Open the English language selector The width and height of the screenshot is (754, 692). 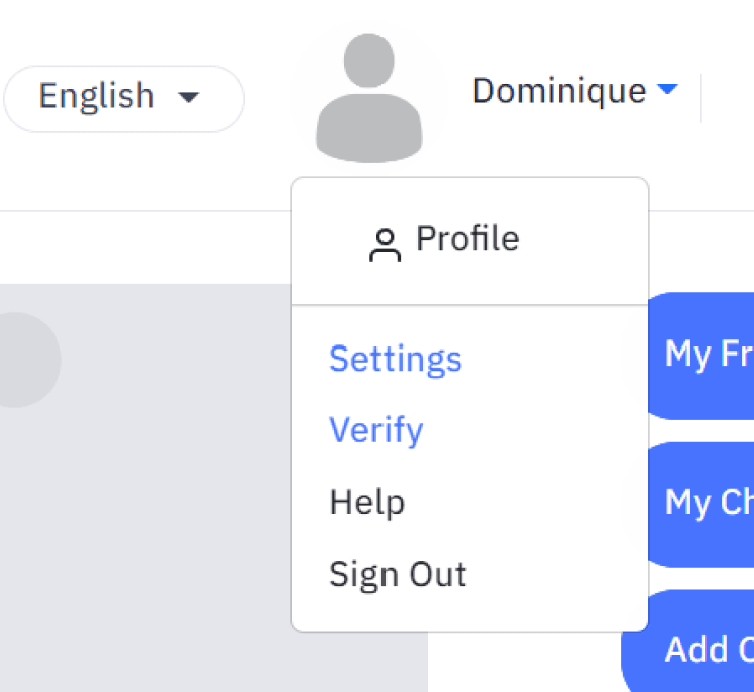tap(124, 99)
